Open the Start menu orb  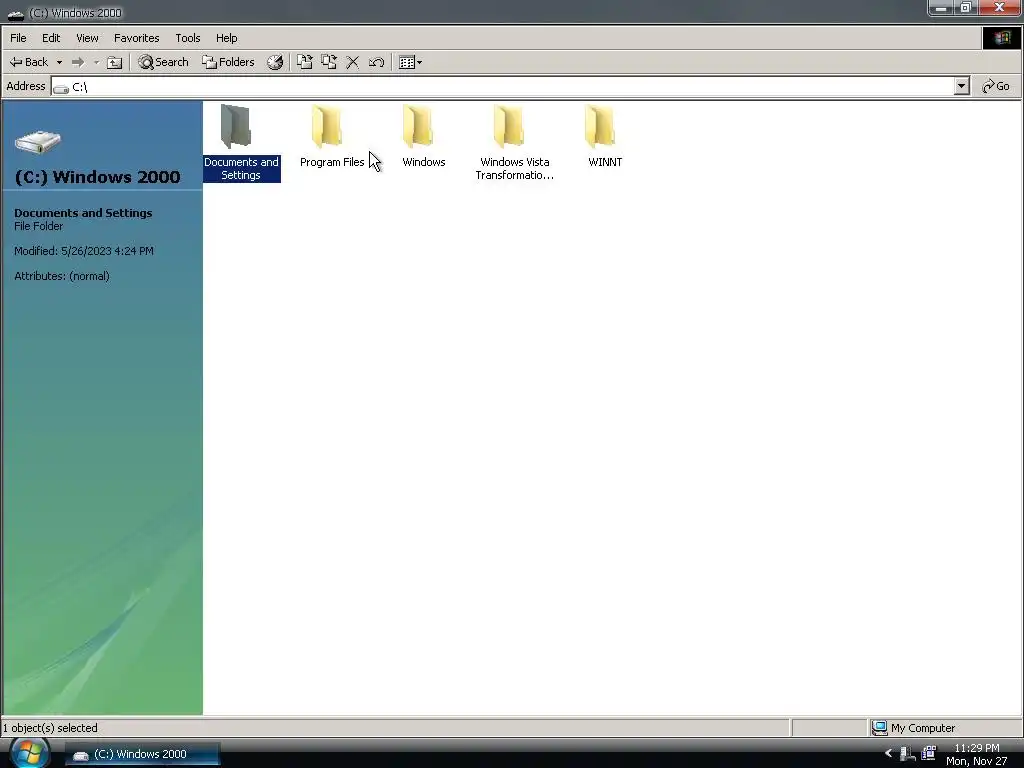pos(29,753)
